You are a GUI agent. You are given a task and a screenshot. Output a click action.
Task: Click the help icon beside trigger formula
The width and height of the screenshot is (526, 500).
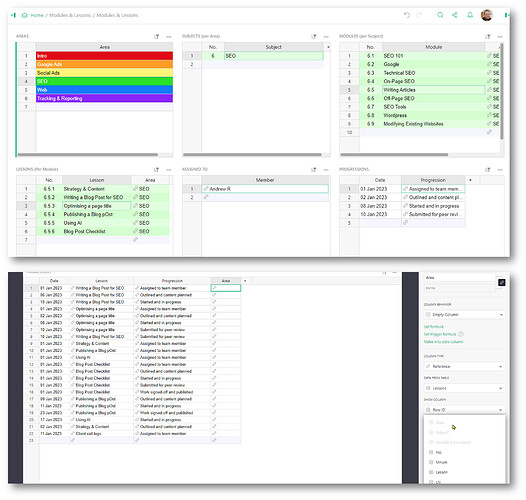pos(461,334)
